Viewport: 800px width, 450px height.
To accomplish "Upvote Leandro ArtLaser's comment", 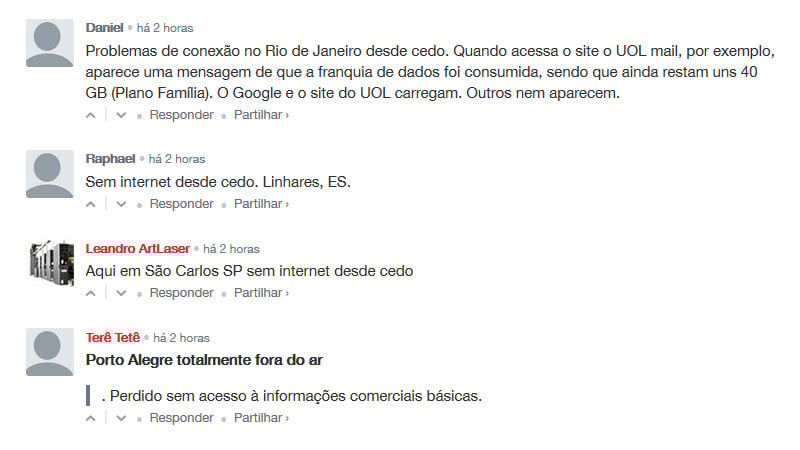I will [92, 293].
